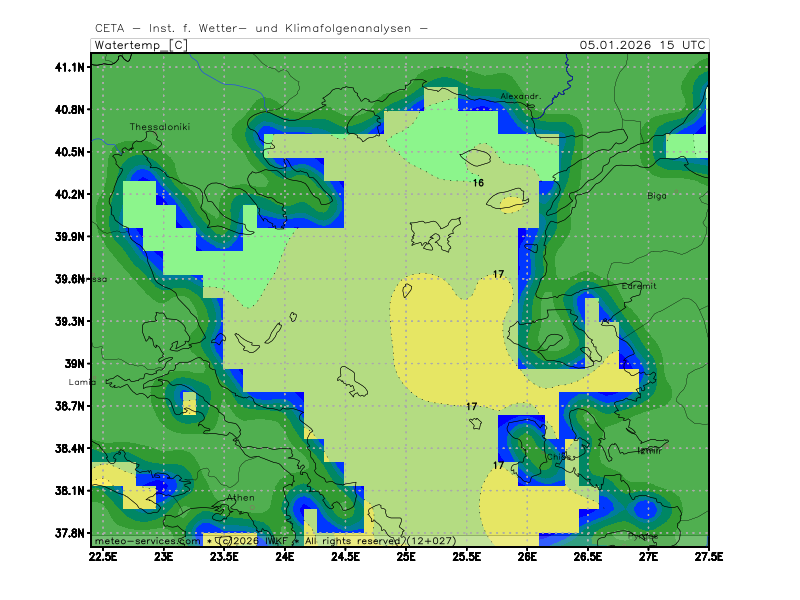Screen dimensions: 800x600
Task: Click the 26E longitude axis label
Action: click(528, 555)
